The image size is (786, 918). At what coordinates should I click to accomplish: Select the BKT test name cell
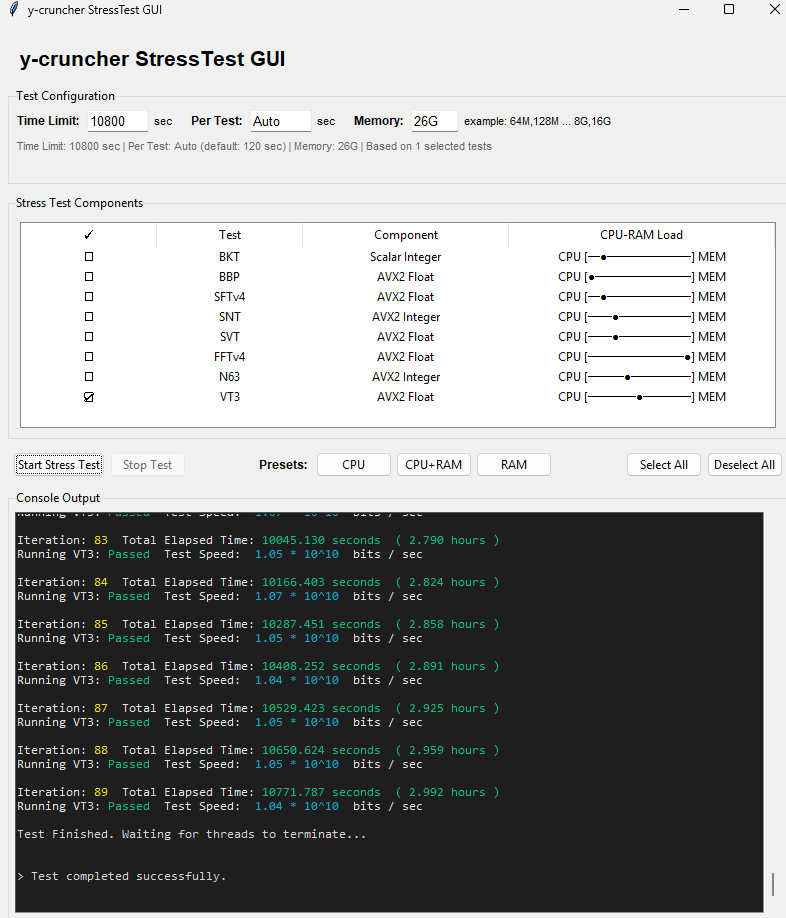pyautogui.click(x=229, y=256)
